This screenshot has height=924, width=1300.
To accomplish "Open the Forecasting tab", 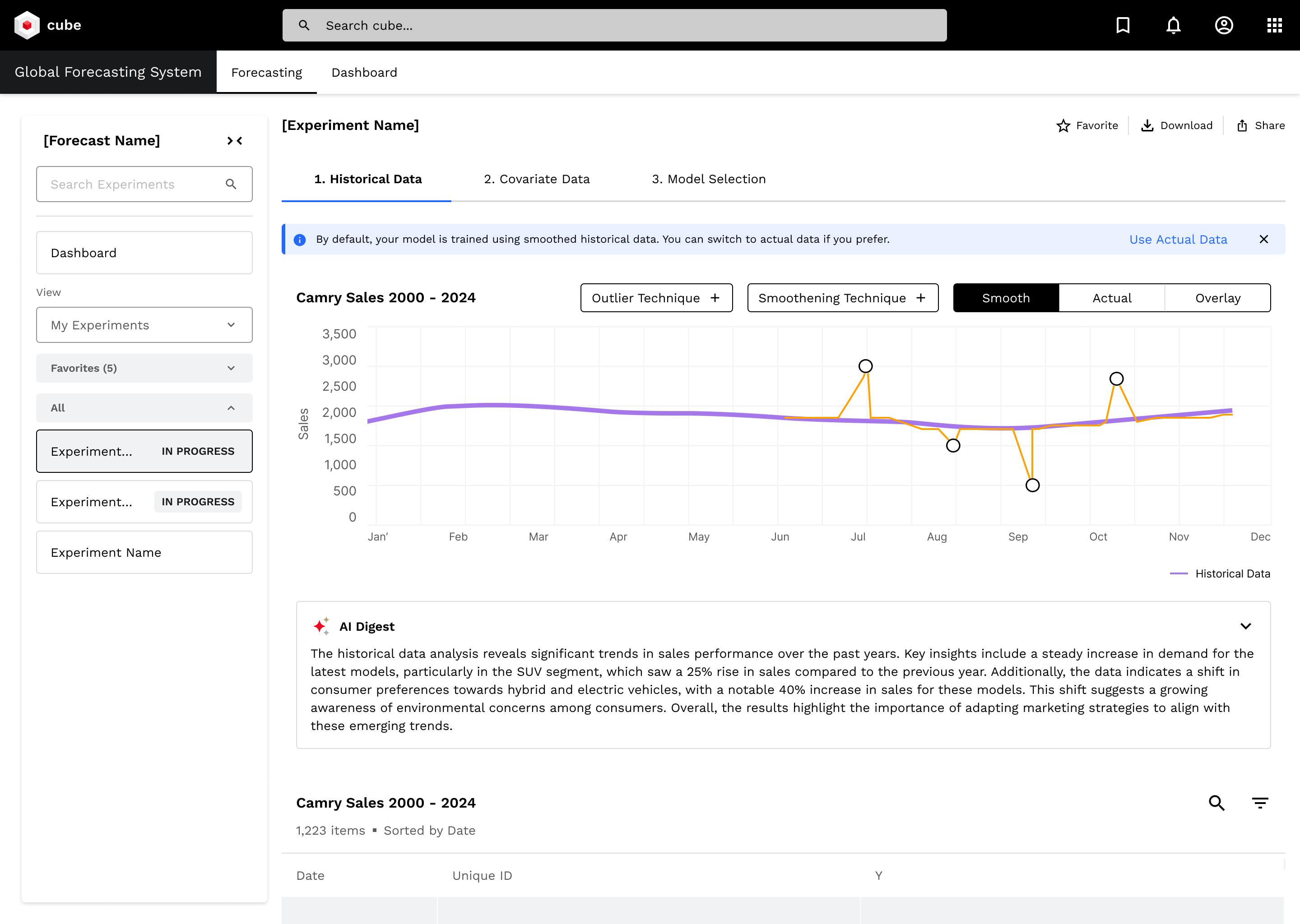I will click(x=266, y=72).
